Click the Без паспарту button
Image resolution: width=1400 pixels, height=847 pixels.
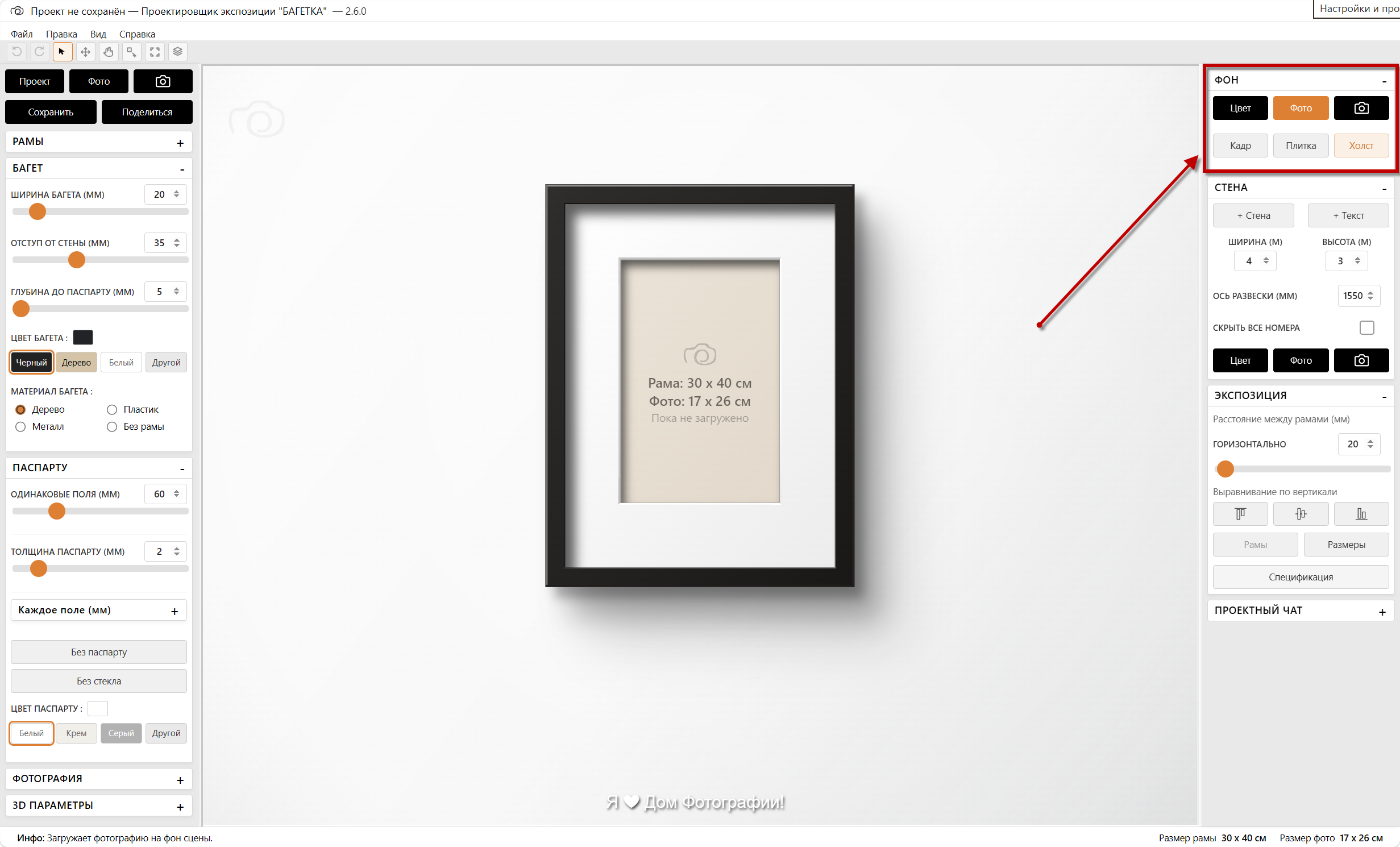tap(99, 652)
